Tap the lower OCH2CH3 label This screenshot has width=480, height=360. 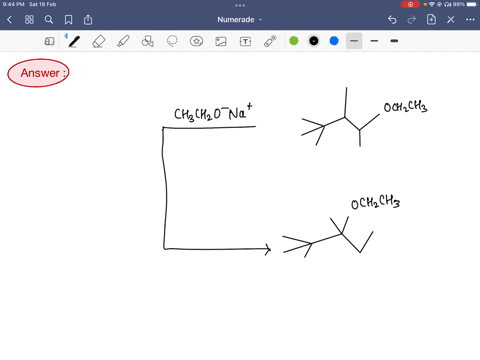pyautogui.click(x=375, y=202)
